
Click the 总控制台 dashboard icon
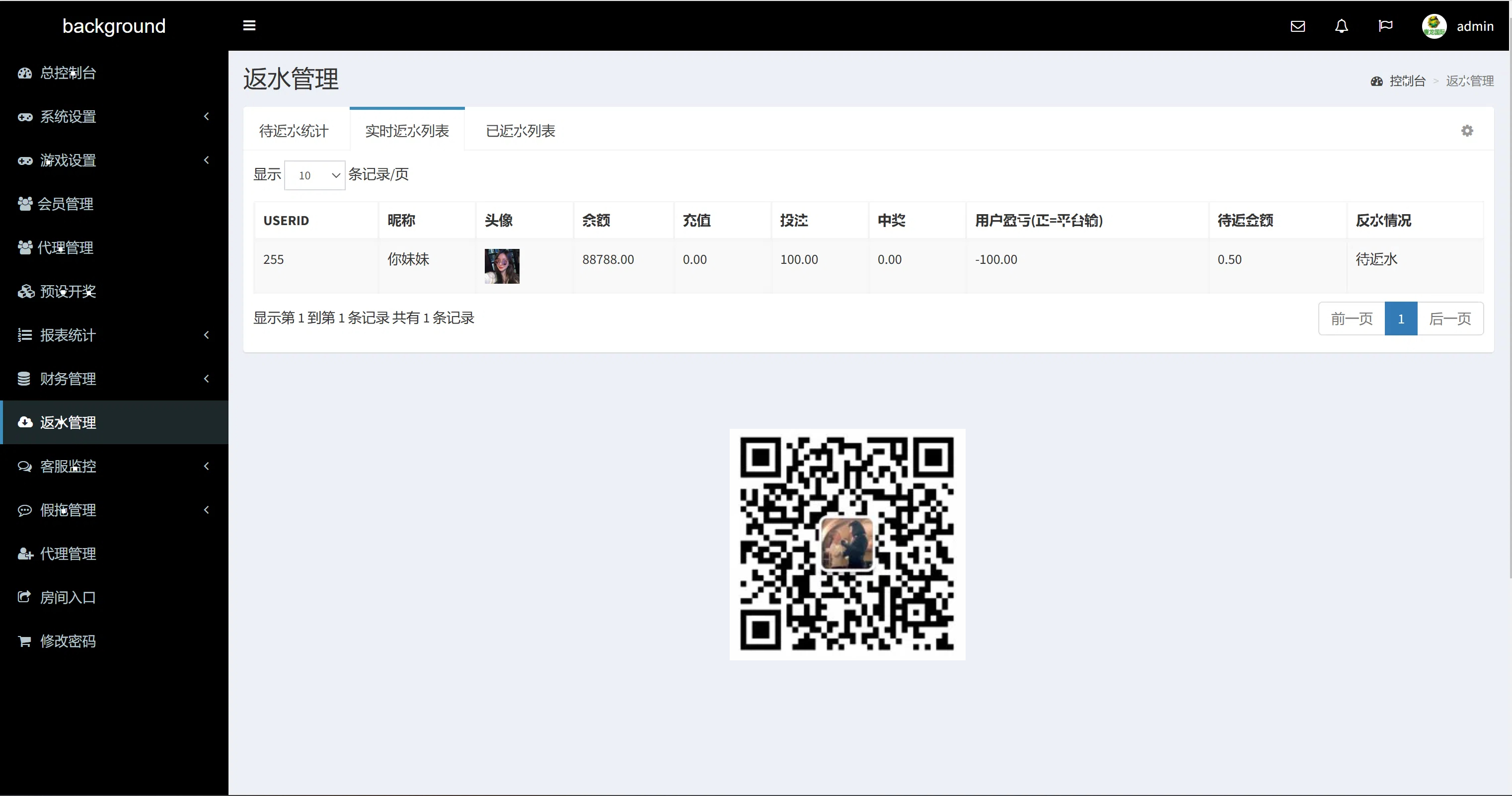pos(25,73)
